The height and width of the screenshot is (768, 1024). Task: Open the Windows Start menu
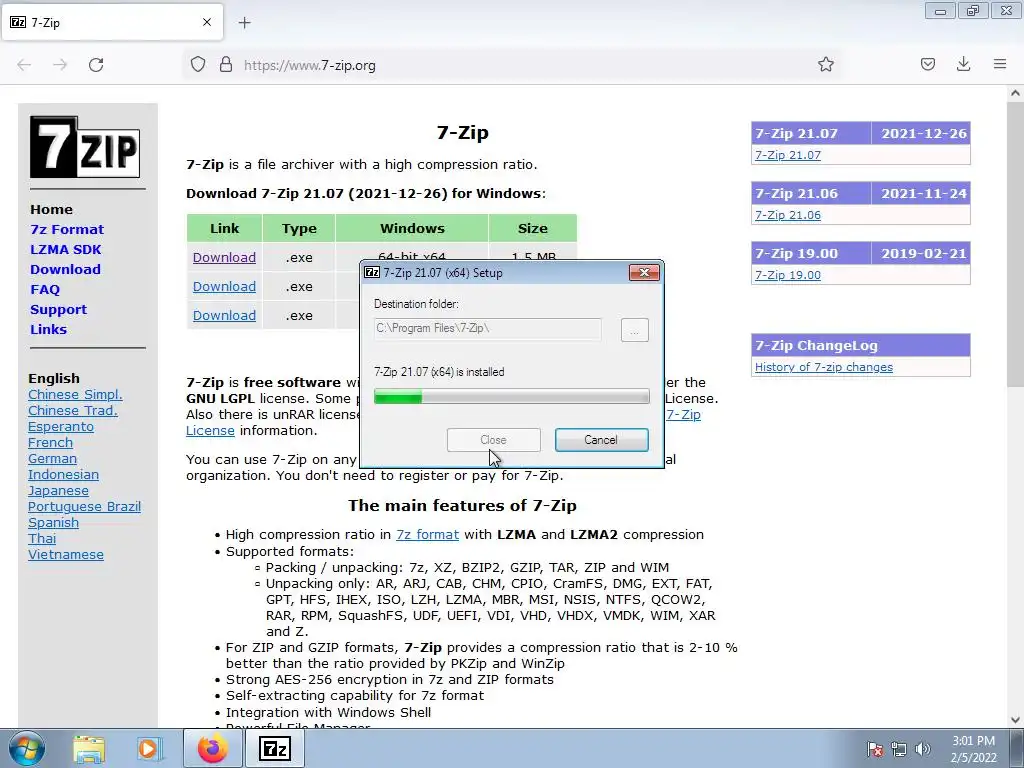tap(26, 748)
